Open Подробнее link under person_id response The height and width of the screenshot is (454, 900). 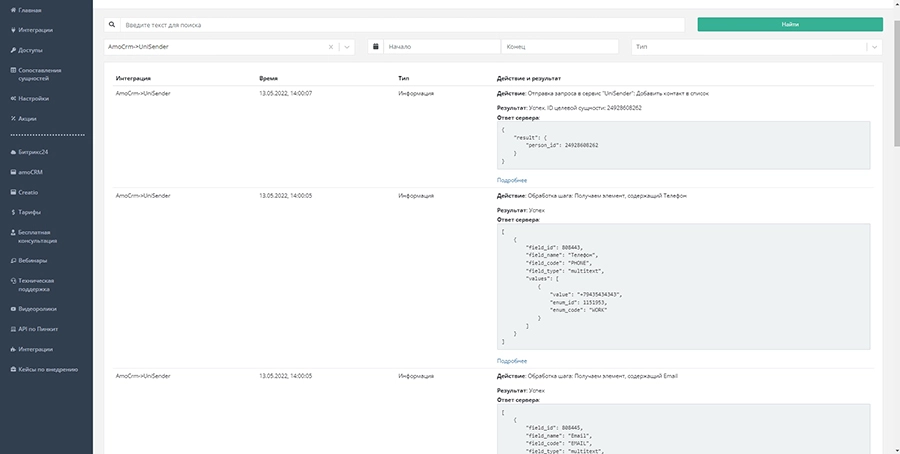coord(511,179)
